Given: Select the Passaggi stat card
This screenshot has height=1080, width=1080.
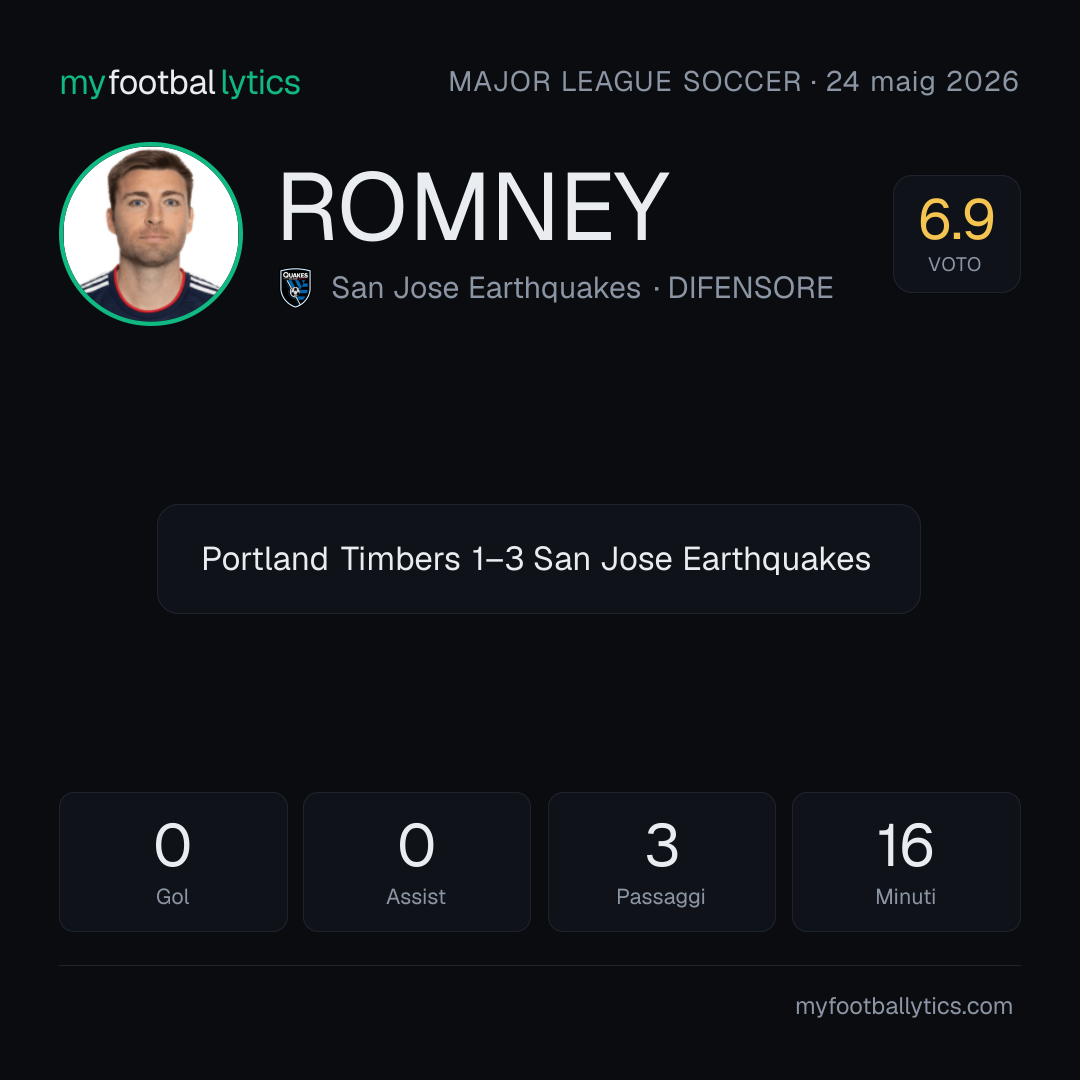Looking at the screenshot, I should (661, 862).
